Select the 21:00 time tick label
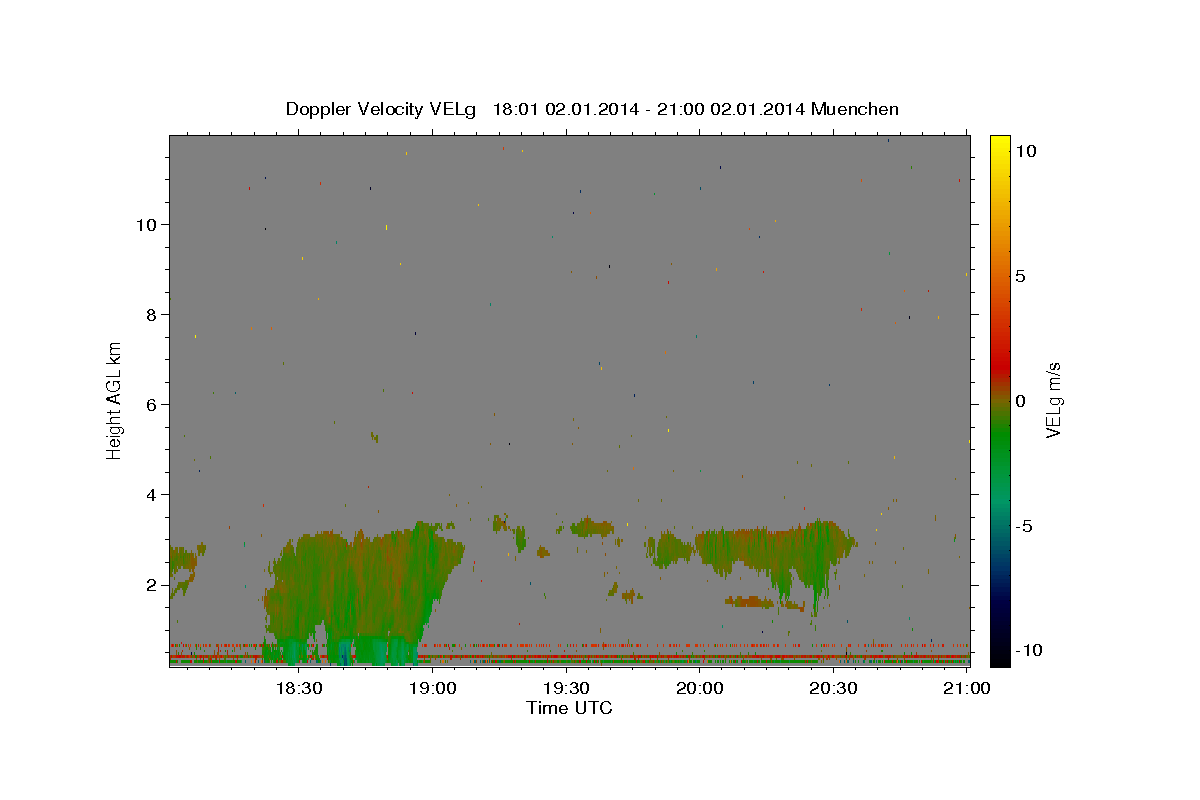The width and height of the screenshot is (1200, 800). [967, 688]
